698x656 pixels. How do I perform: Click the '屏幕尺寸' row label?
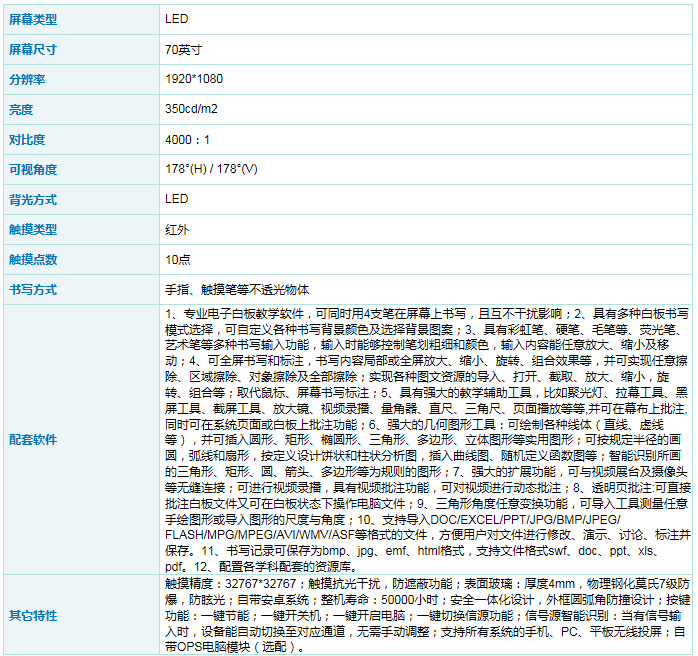click(x=33, y=49)
